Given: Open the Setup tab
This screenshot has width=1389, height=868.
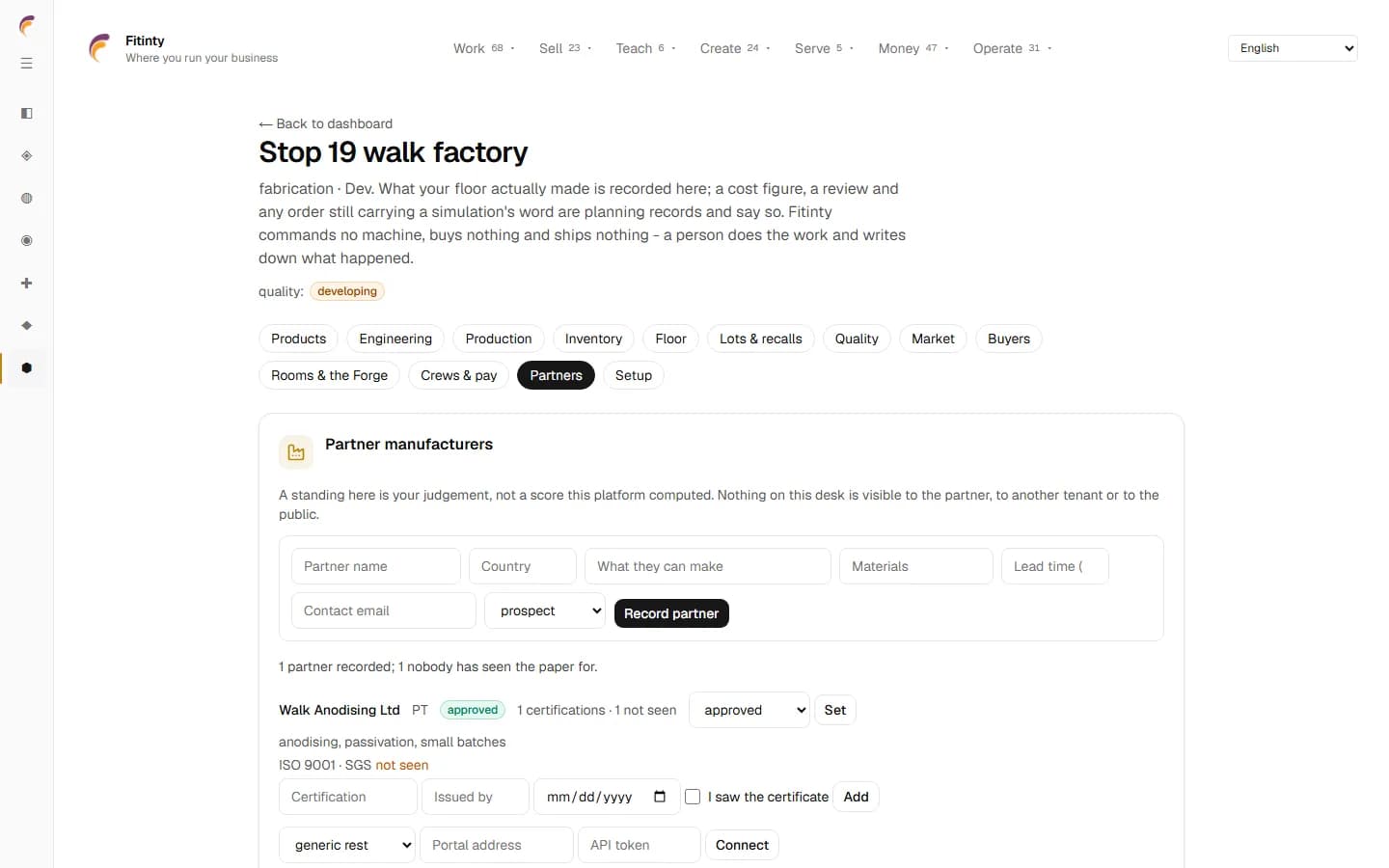Looking at the screenshot, I should point(634,375).
